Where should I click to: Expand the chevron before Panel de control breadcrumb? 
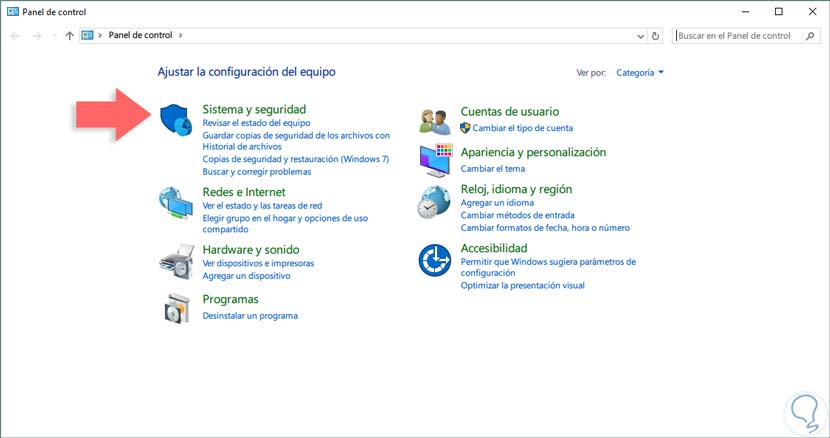(100, 35)
